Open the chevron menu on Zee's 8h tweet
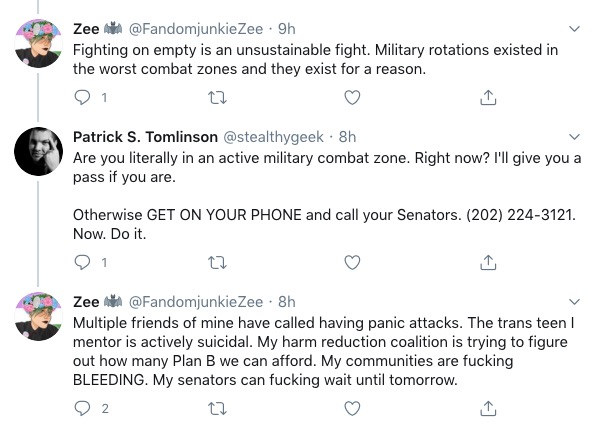596x426 pixels. coord(574,302)
